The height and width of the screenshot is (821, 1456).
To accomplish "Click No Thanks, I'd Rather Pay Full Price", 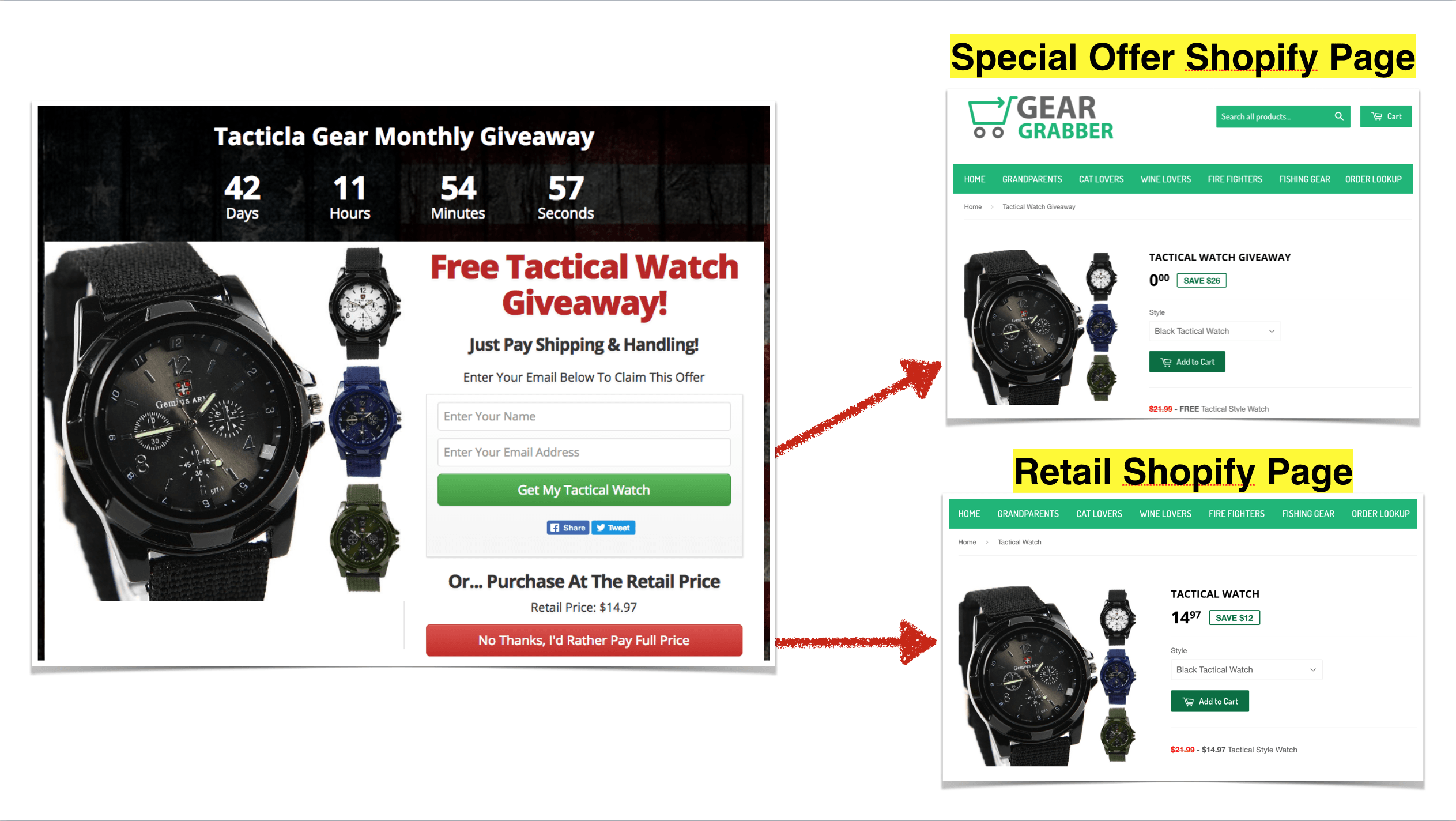I will [584, 640].
